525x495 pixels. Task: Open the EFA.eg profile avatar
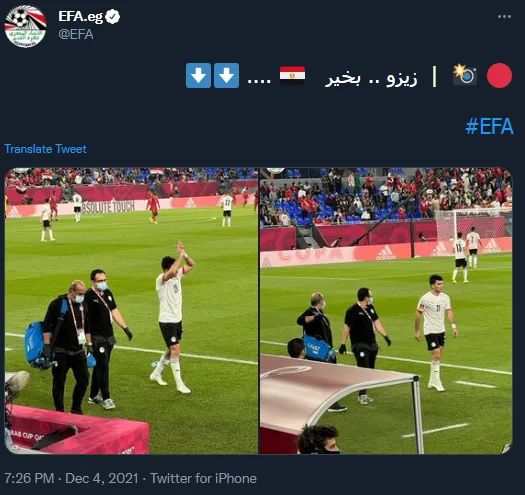(x=25, y=26)
